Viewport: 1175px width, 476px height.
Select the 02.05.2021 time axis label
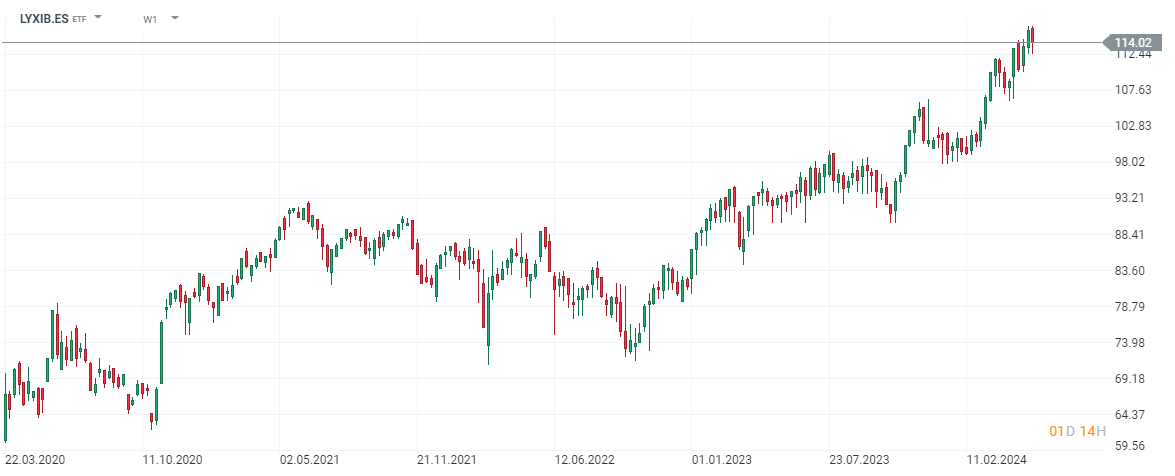point(310,460)
